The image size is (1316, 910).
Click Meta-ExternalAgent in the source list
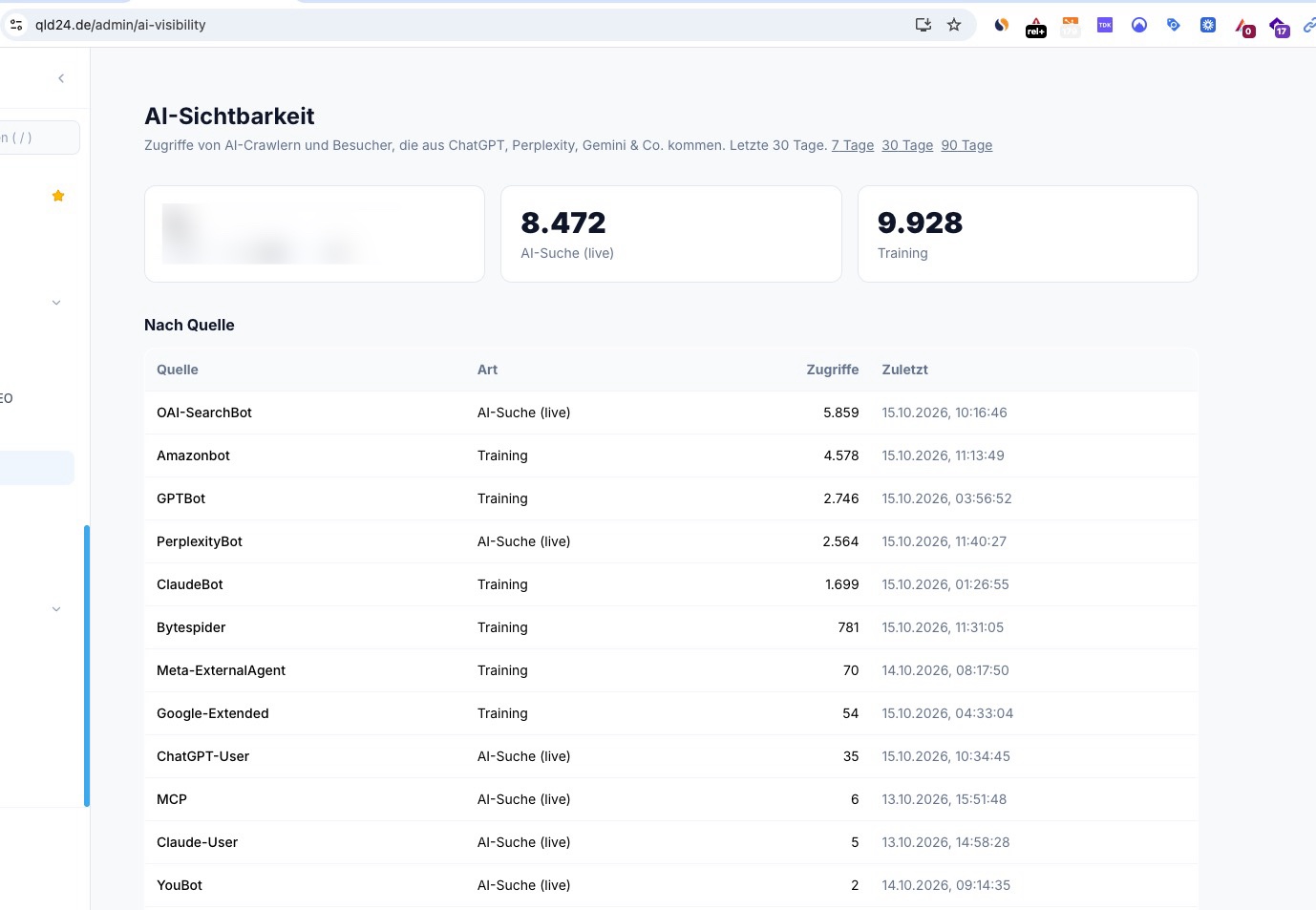pyautogui.click(x=221, y=670)
